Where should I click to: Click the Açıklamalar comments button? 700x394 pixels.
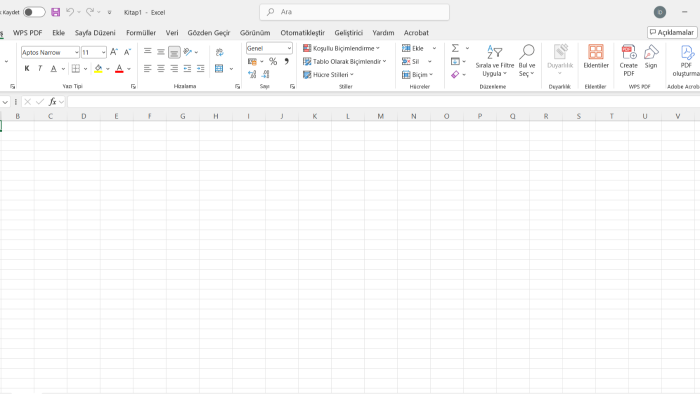pyautogui.click(x=672, y=32)
